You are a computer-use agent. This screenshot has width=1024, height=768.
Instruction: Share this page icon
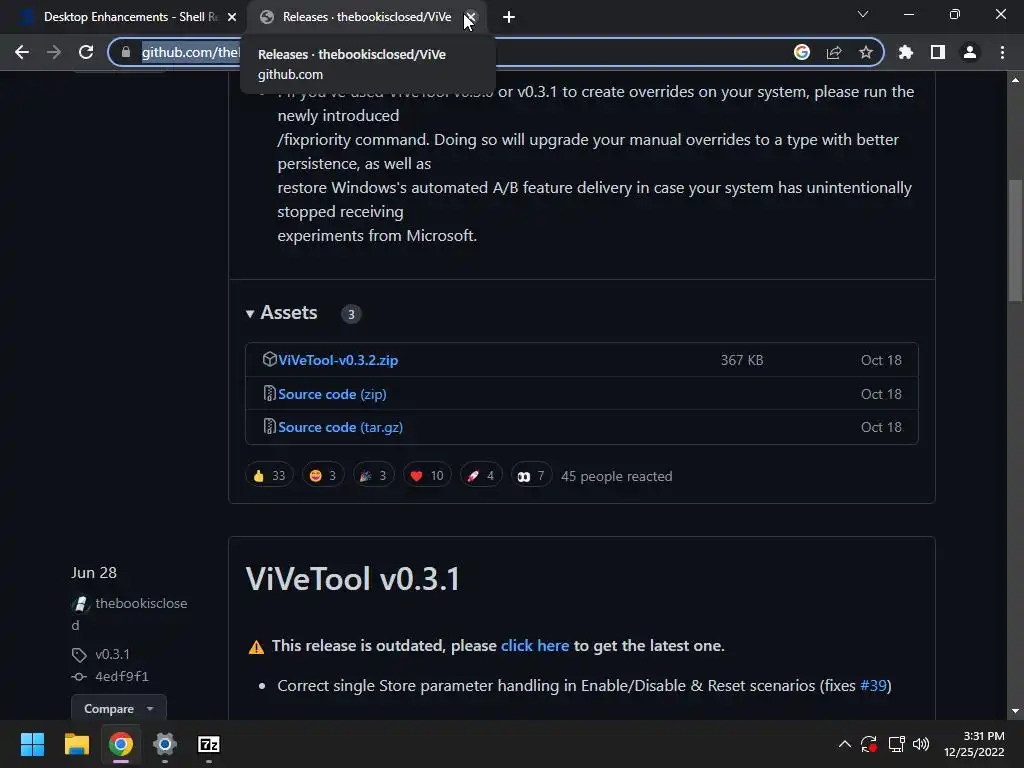point(834,52)
